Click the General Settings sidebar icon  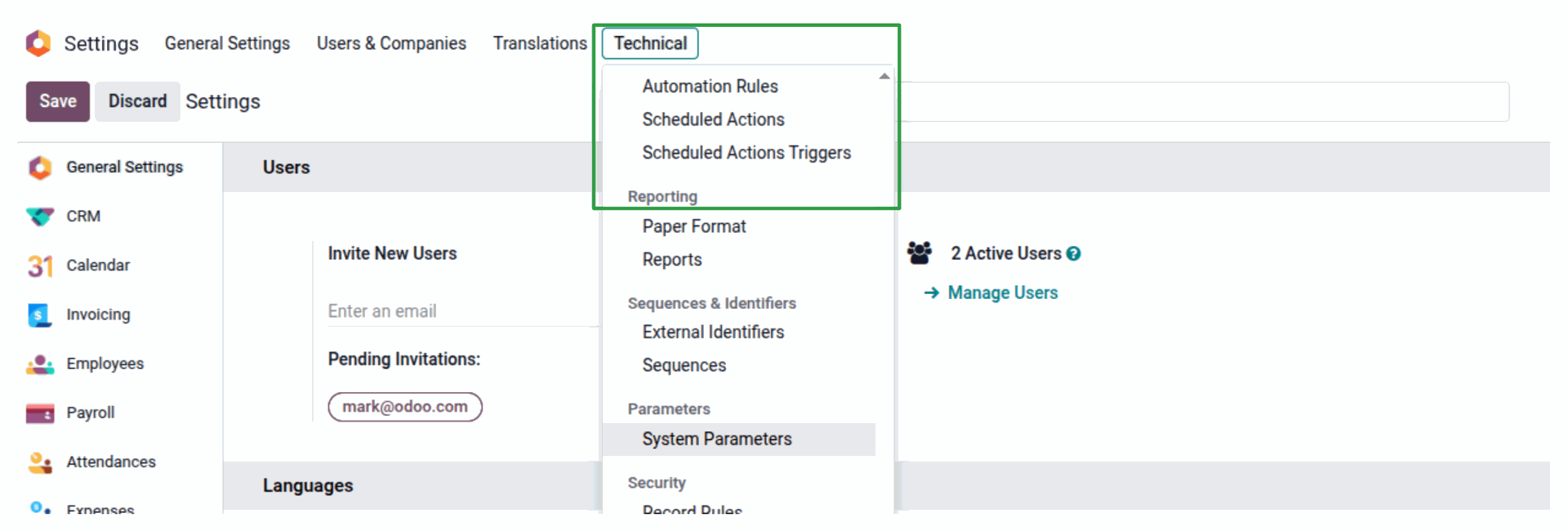pos(39,167)
